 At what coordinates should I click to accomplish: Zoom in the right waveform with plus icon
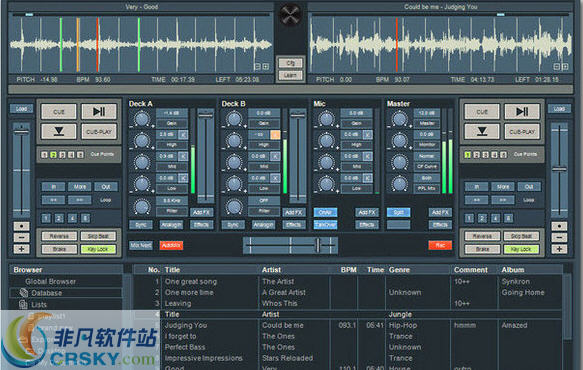coord(565,67)
